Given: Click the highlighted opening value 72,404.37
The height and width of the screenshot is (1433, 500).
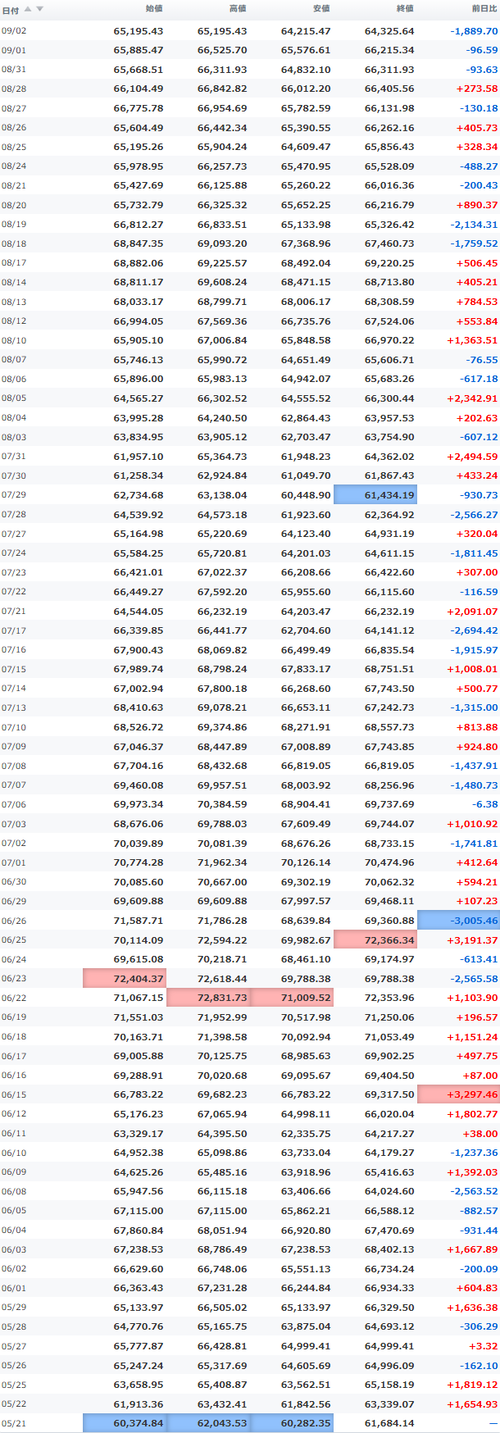Looking at the screenshot, I should coord(125,976).
